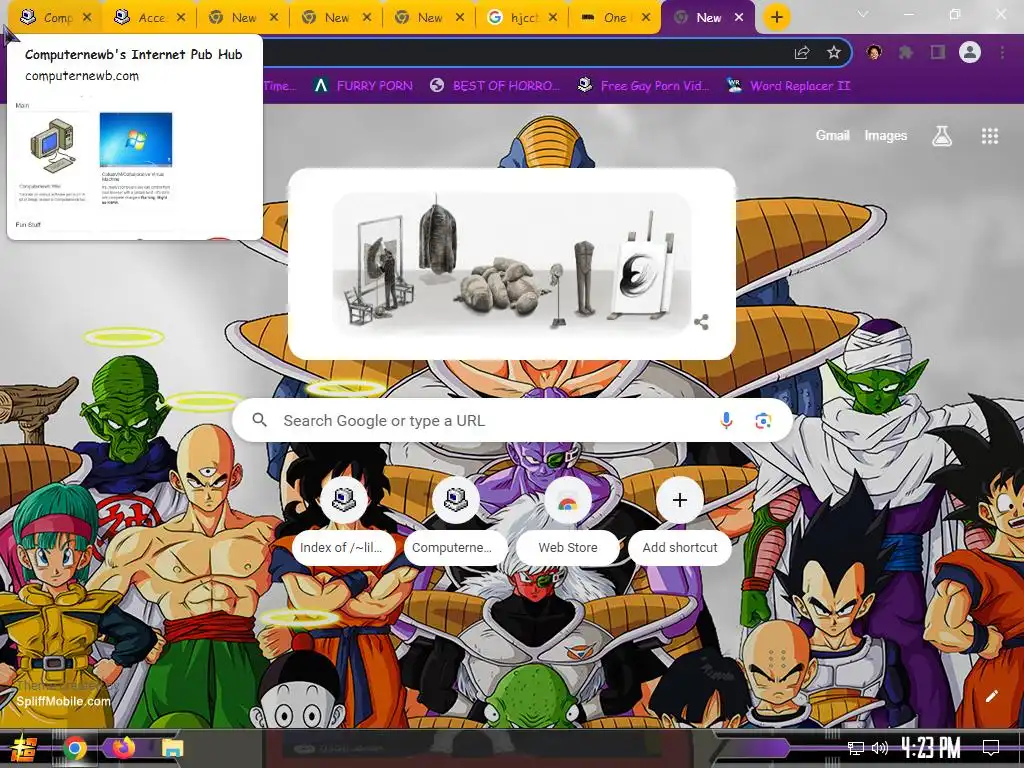Open File Explorer from the taskbar
The width and height of the screenshot is (1024, 768).
click(x=172, y=748)
